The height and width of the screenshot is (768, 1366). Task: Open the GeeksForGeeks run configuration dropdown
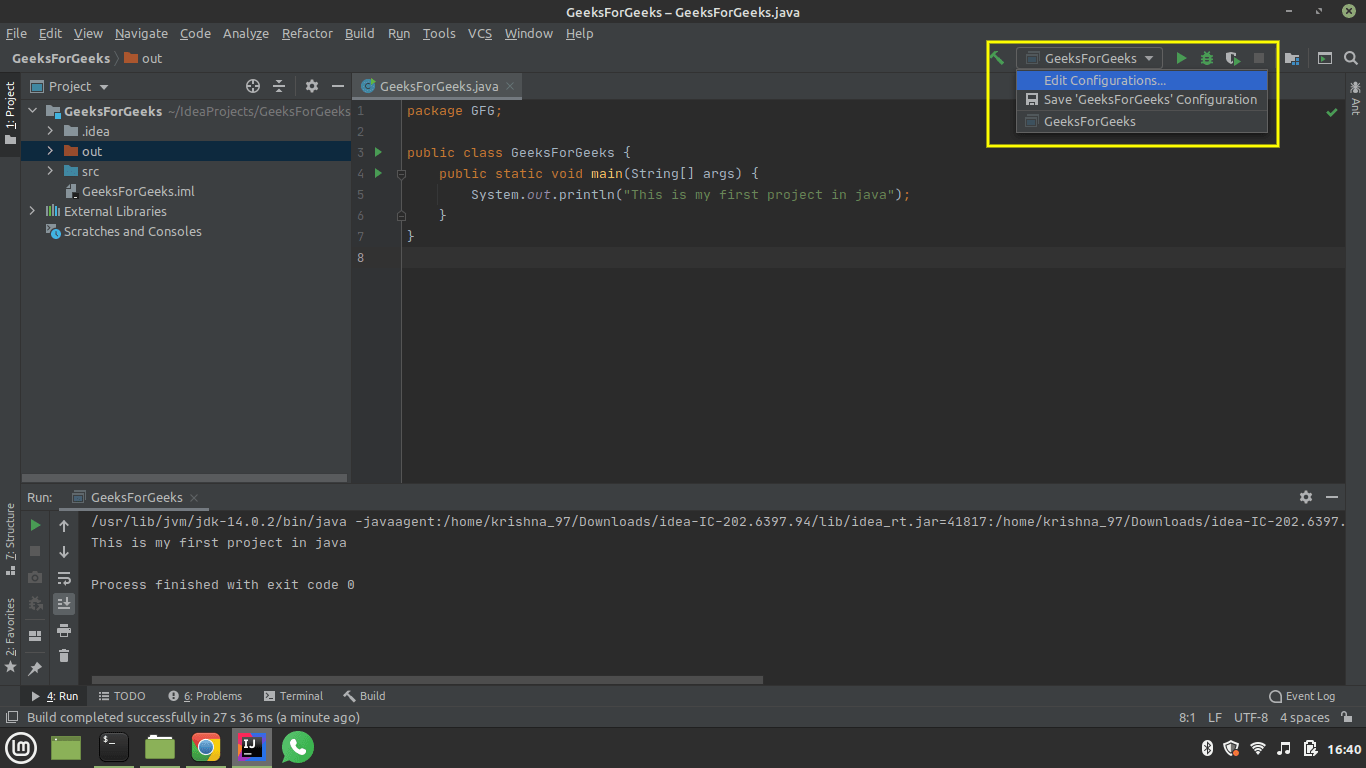(1090, 59)
